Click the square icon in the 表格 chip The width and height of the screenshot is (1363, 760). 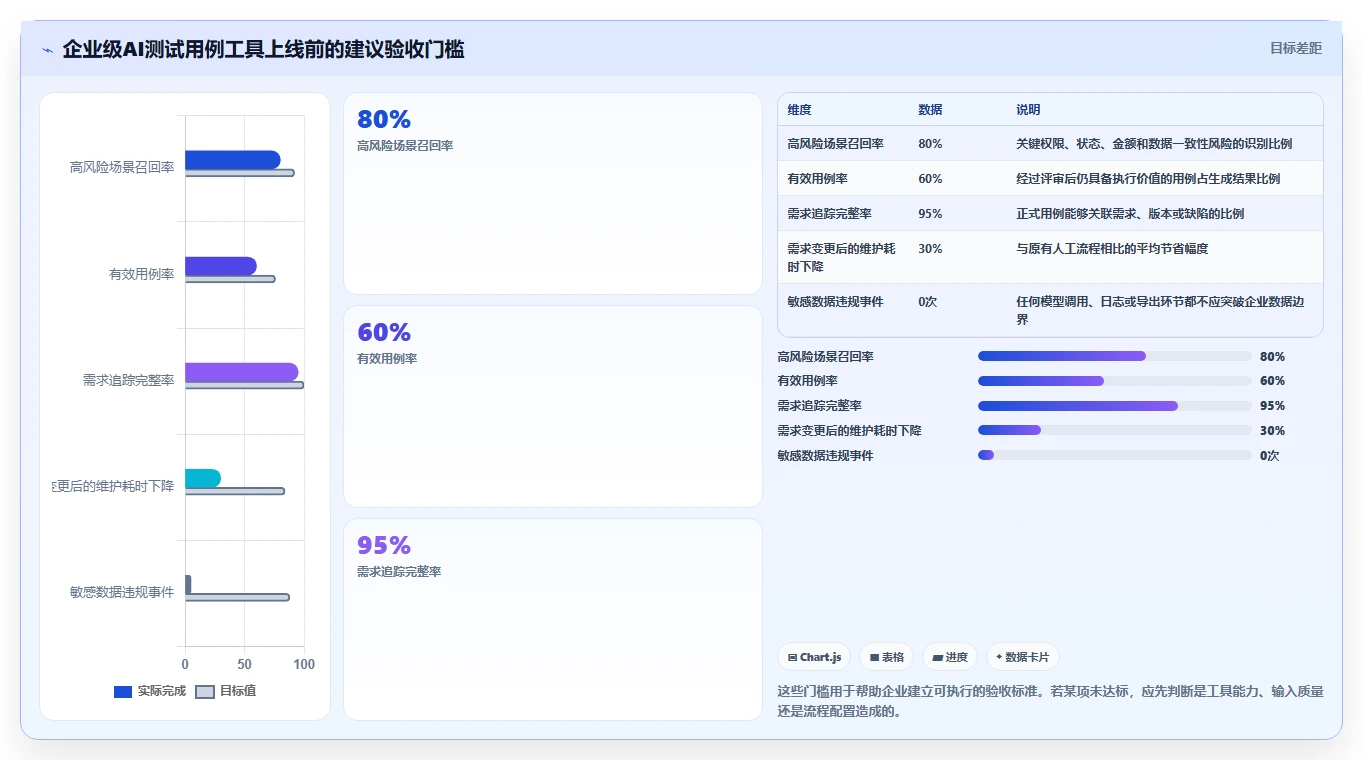[874, 658]
